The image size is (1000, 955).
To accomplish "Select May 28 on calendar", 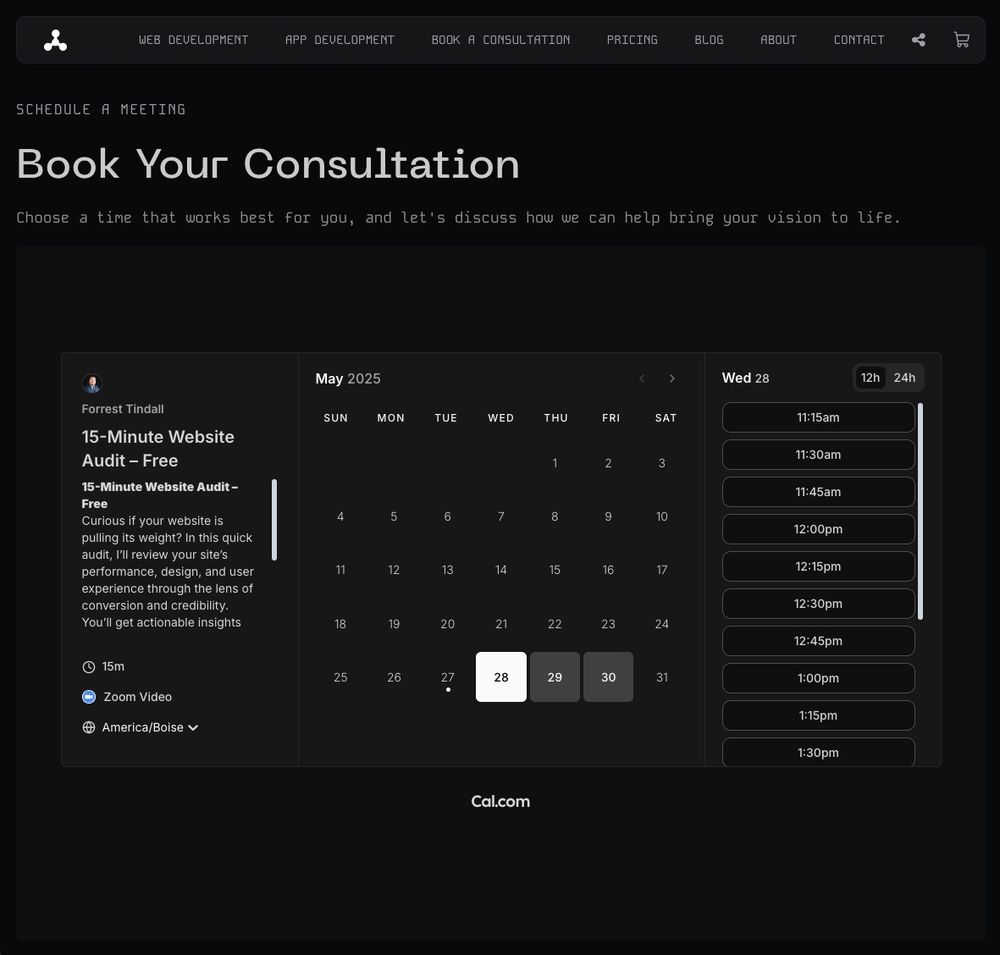I will (501, 677).
